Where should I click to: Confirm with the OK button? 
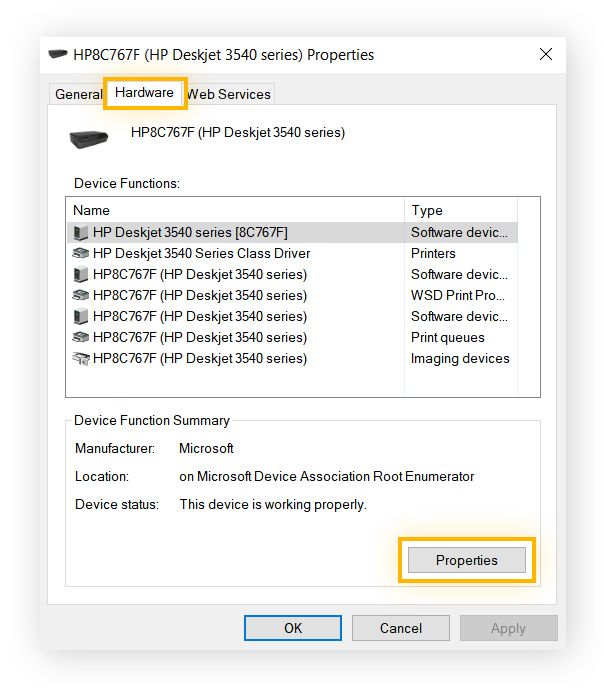tap(293, 628)
